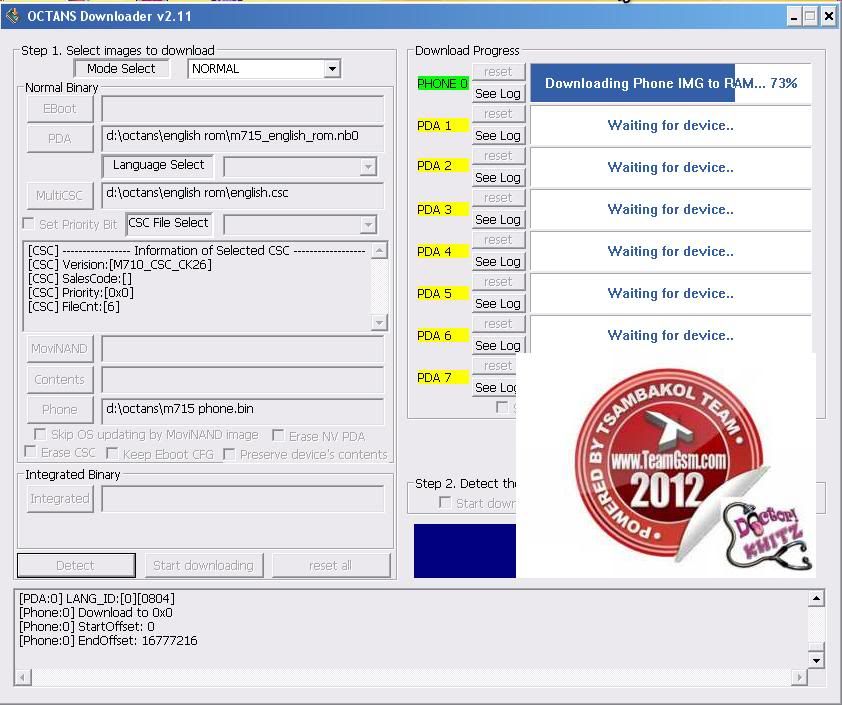Open See Log for PDA 1

[498, 136]
